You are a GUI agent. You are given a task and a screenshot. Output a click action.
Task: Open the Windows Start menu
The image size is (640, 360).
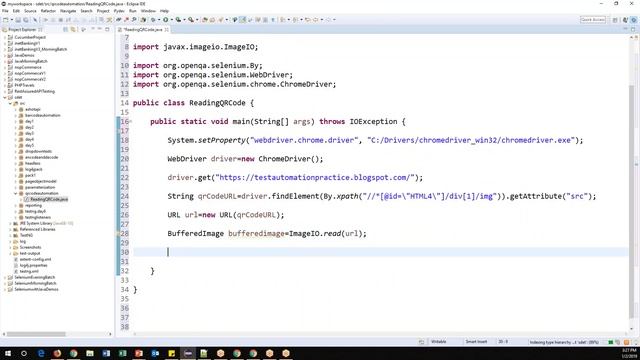click(8, 353)
